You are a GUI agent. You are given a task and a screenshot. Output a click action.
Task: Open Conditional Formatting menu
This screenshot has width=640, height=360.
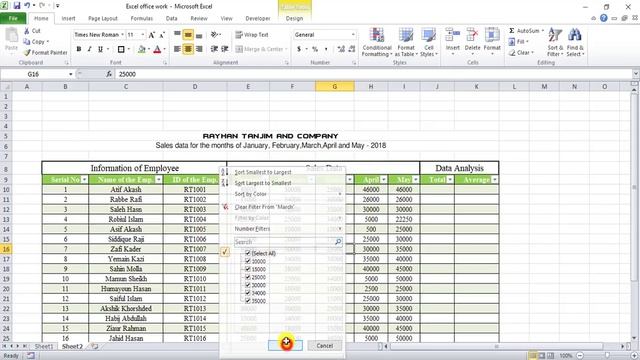pos(377,42)
